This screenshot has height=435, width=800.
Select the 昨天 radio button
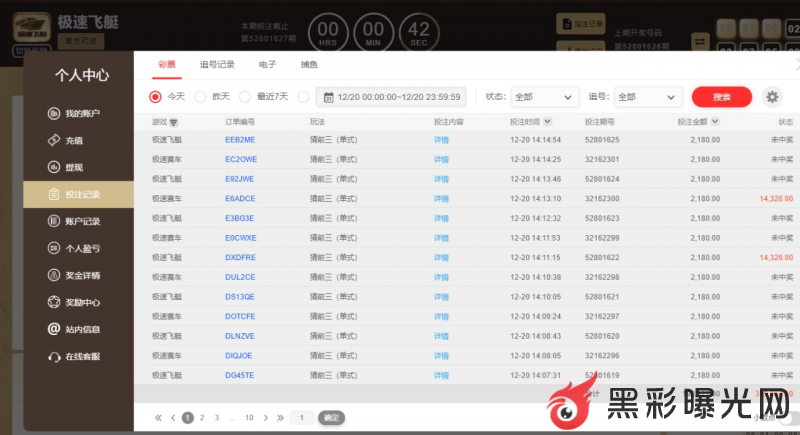pyautogui.click(x=200, y=97)
